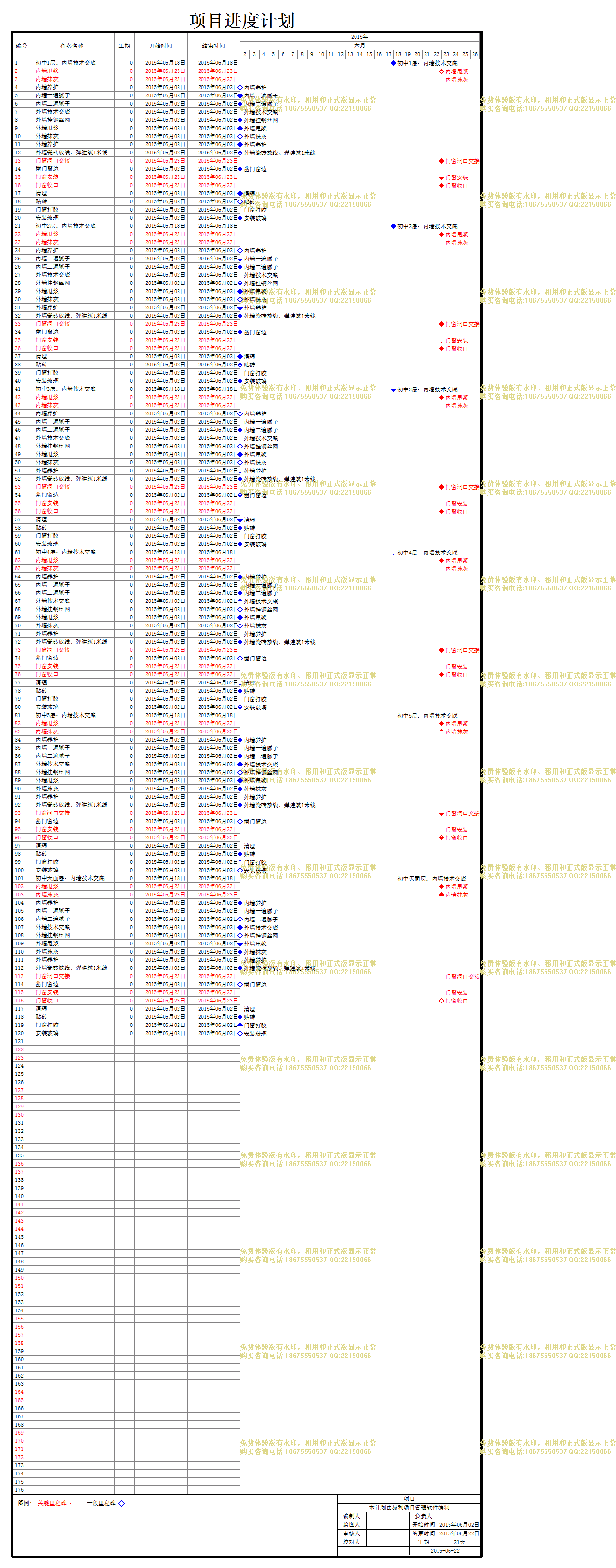Click row number 122 in the 编号 column
Image resolution: width=616 pixels, height=1568 pixels.
[x=20, y=1050]
